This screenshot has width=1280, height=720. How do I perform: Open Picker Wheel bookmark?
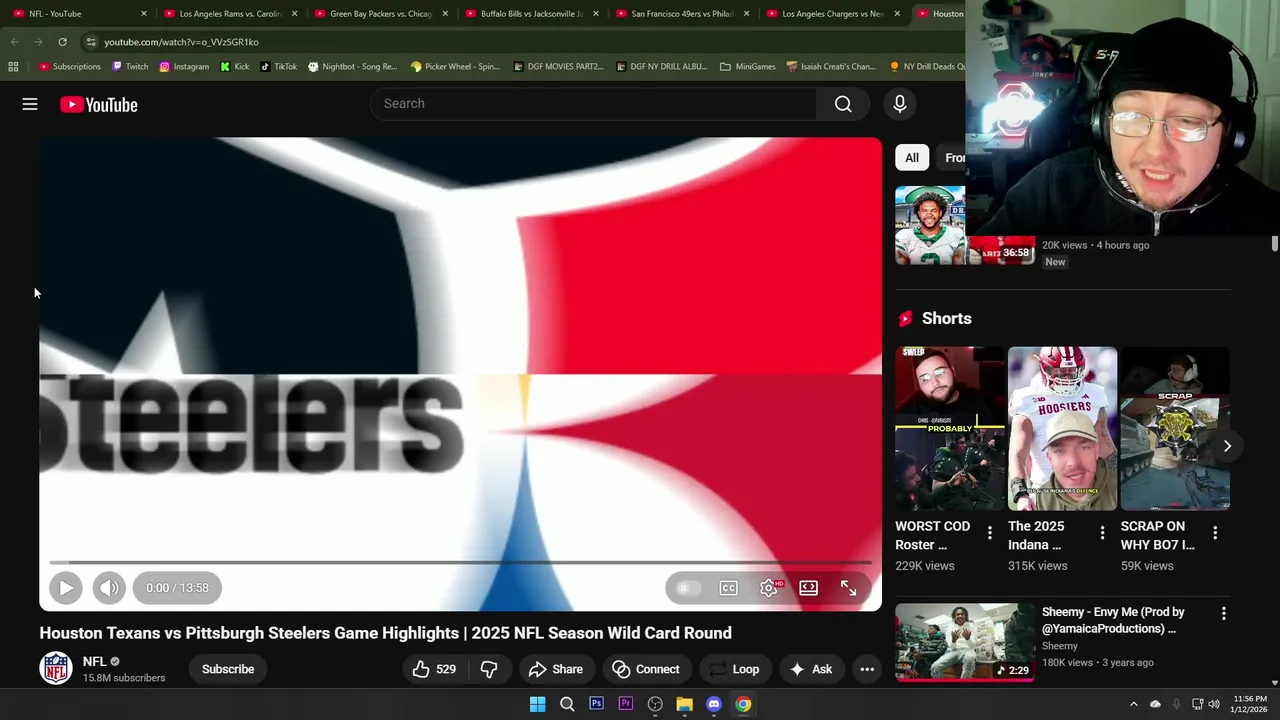coord(455,67)
